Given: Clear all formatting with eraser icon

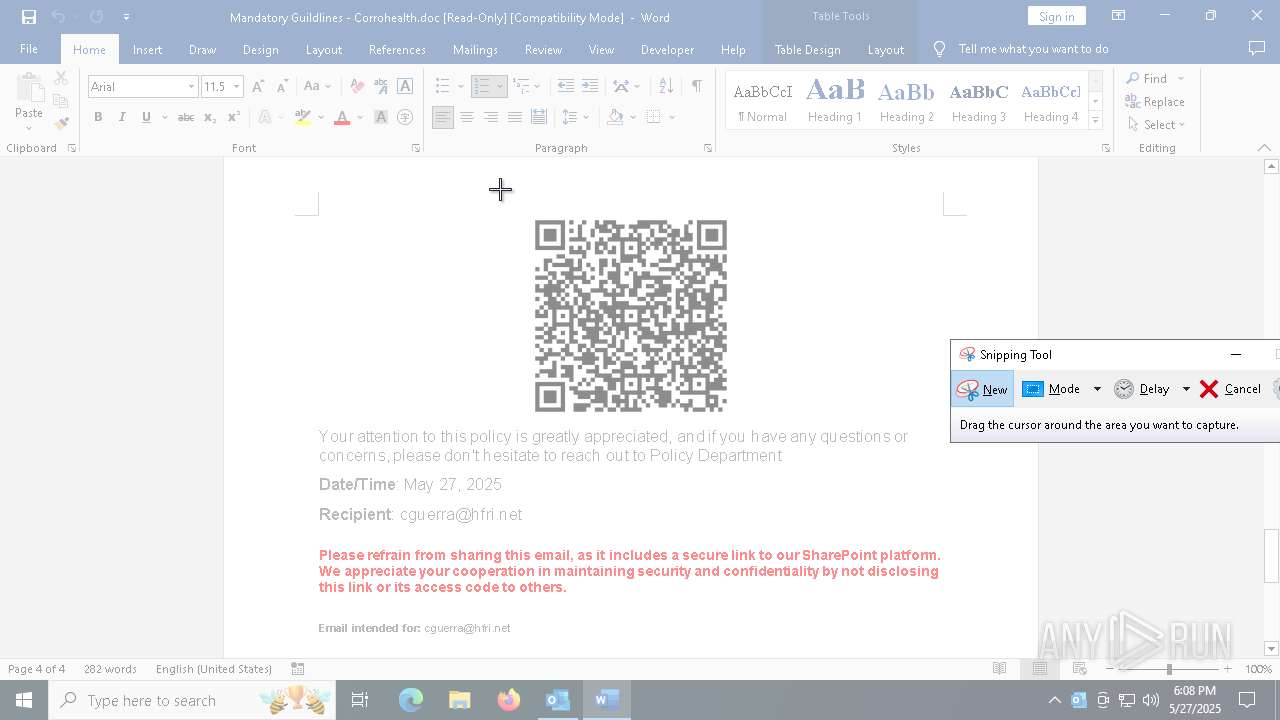Looking at the screenshot, I should point(357,87).
